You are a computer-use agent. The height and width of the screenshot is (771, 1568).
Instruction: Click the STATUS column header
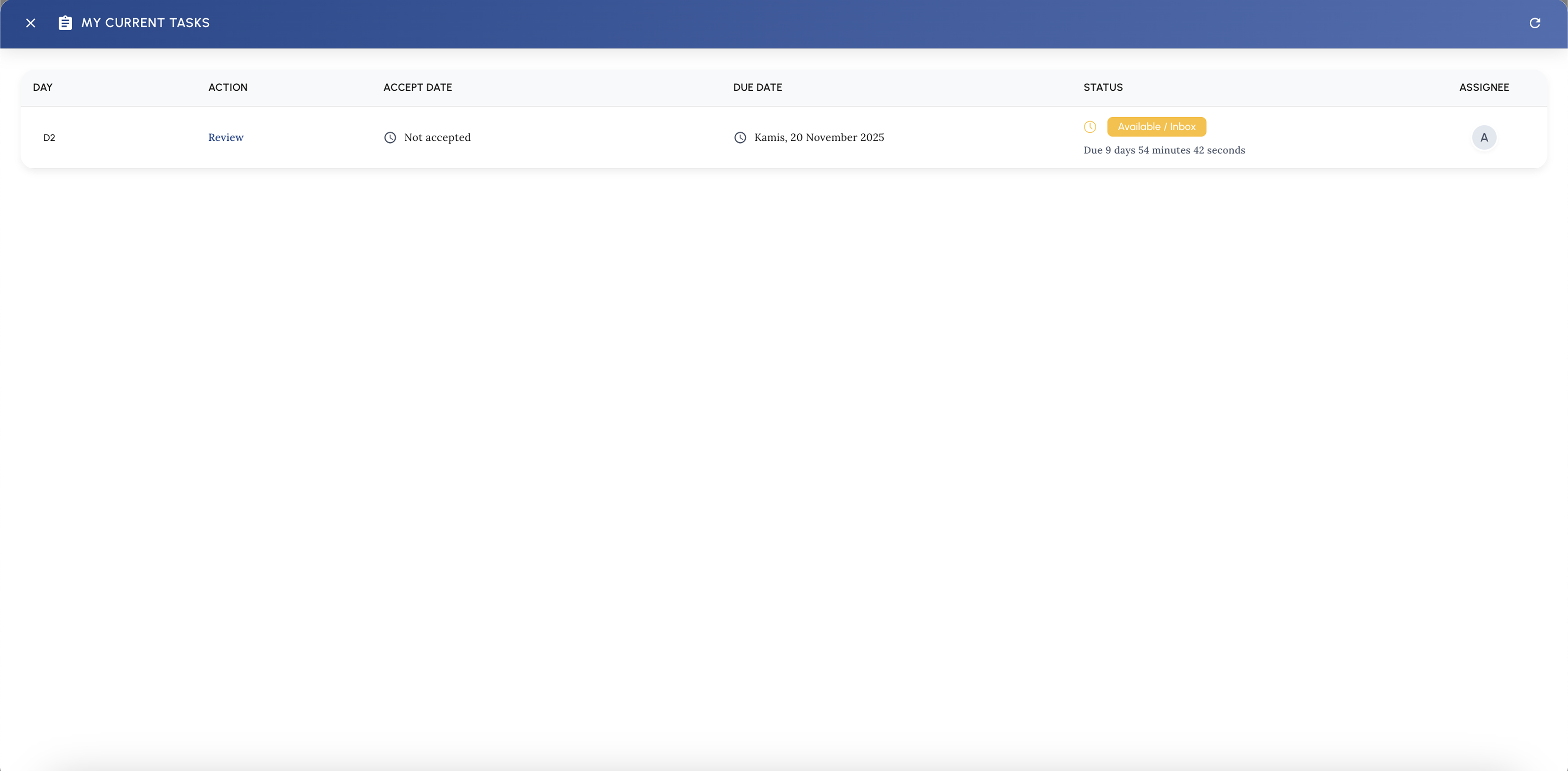pyautogui.click(x=1103, y=88)
